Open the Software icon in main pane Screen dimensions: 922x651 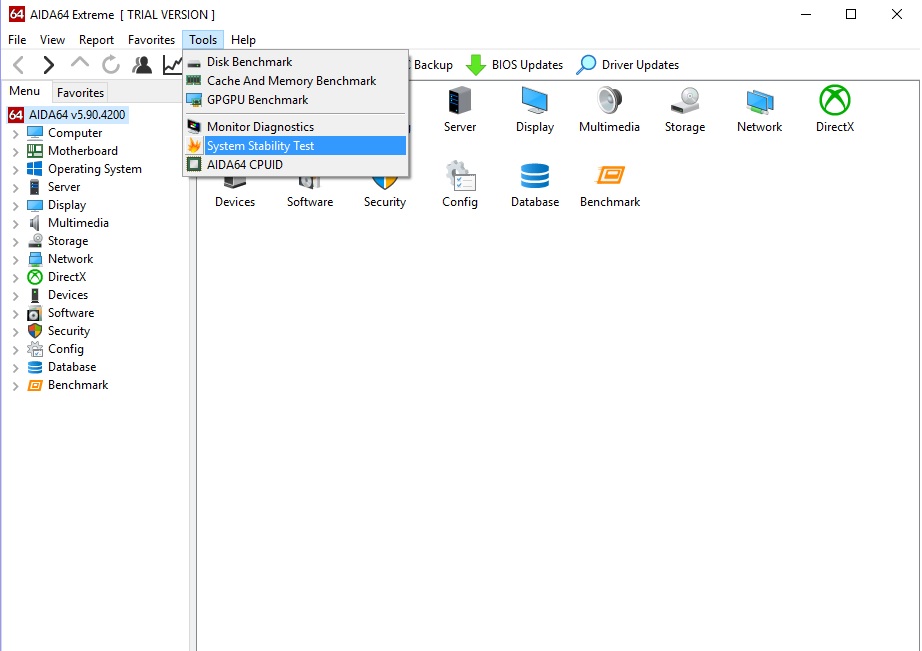tap(310, 191)
